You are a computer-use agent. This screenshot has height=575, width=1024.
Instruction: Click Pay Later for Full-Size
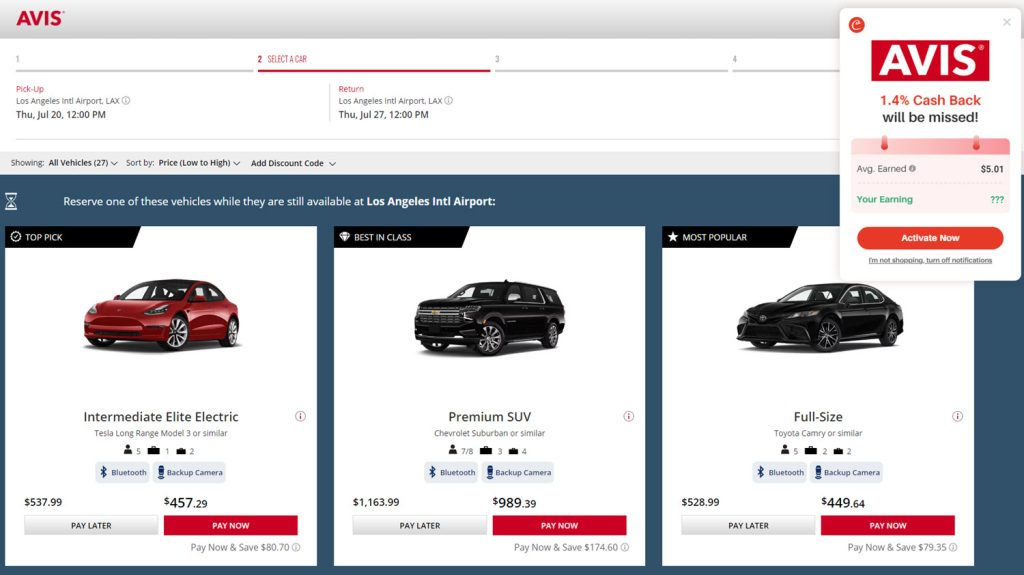tap(748, 525)
